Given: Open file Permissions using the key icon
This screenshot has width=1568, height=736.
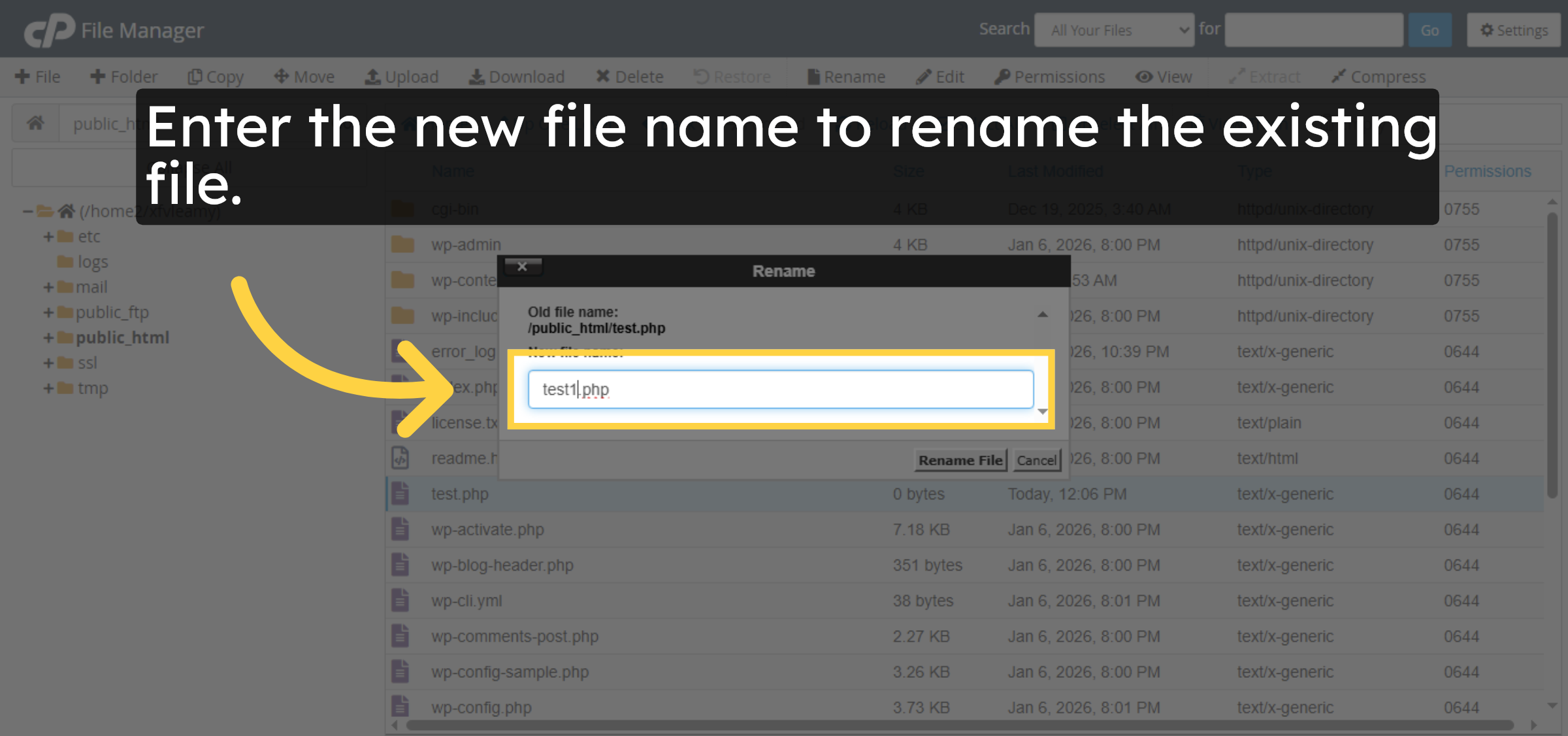Looking at the screenshot, I should click(x=1049, y=76).
